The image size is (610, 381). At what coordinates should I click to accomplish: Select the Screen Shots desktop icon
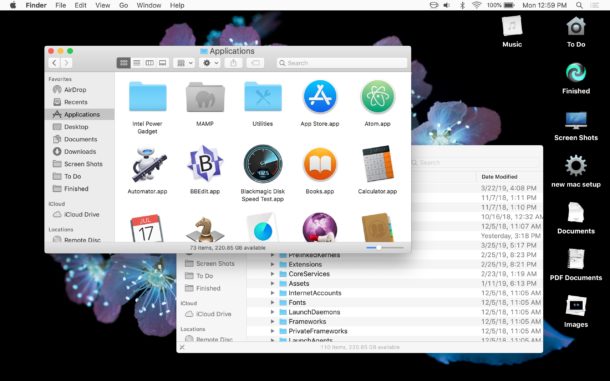click(x=576, y=120)
